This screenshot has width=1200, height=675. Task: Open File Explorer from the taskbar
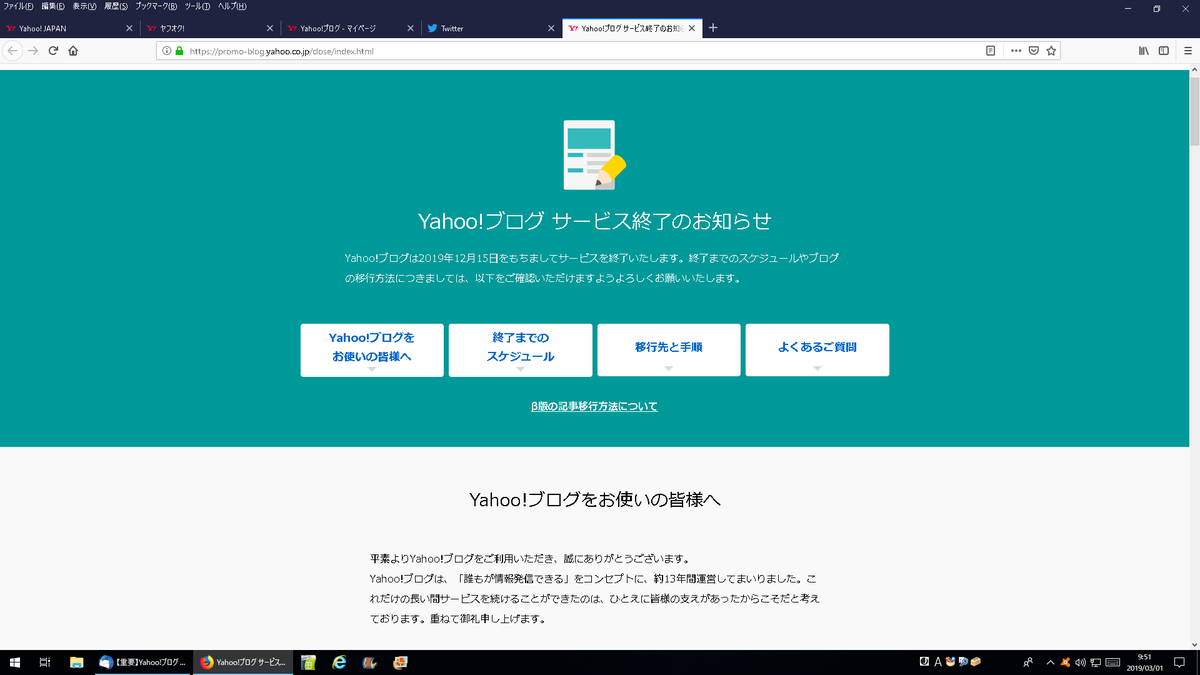(76, 662)
